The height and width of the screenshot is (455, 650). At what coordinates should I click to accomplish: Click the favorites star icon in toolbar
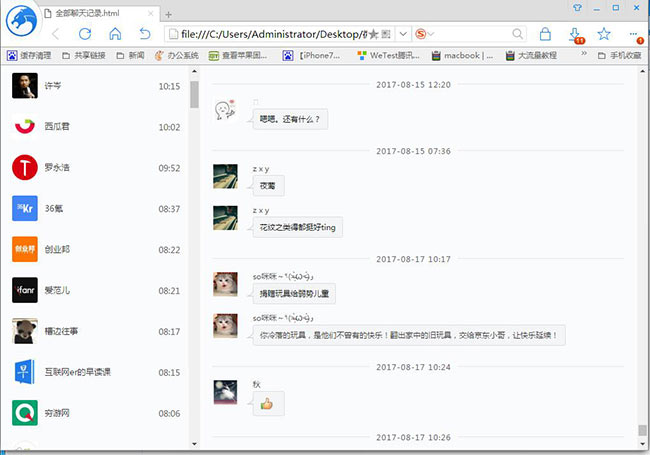(x=604, y=34)
